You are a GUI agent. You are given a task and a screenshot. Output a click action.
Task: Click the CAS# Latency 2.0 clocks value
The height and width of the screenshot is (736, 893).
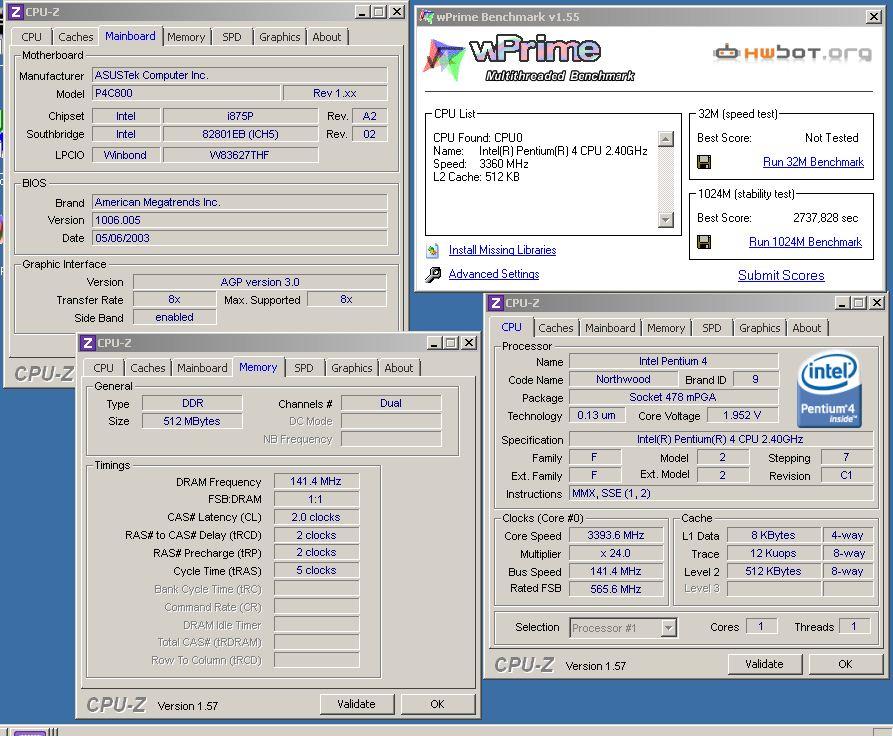[x=316, y=517]
